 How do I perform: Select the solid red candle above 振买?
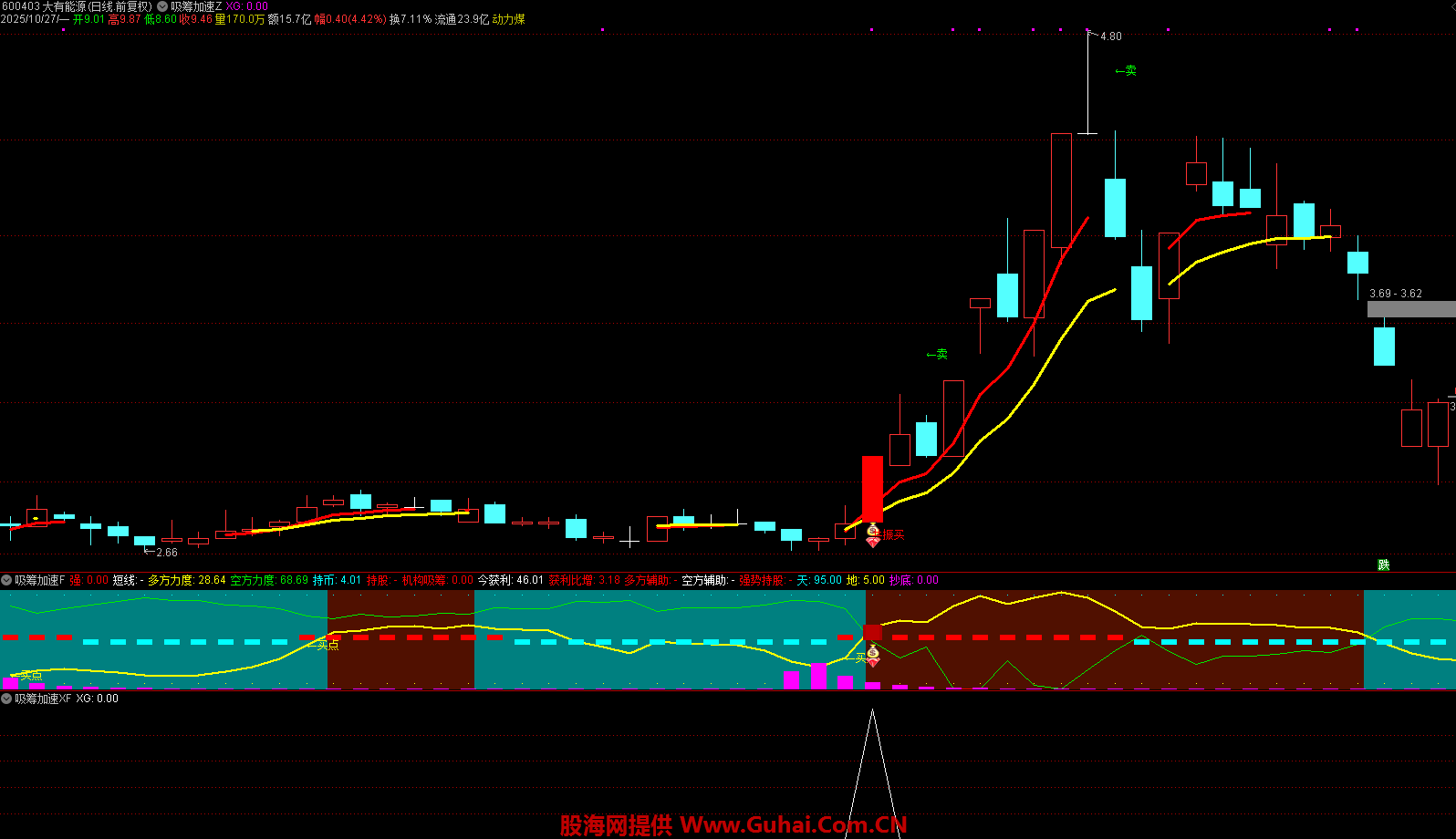[x=873, y=489]
